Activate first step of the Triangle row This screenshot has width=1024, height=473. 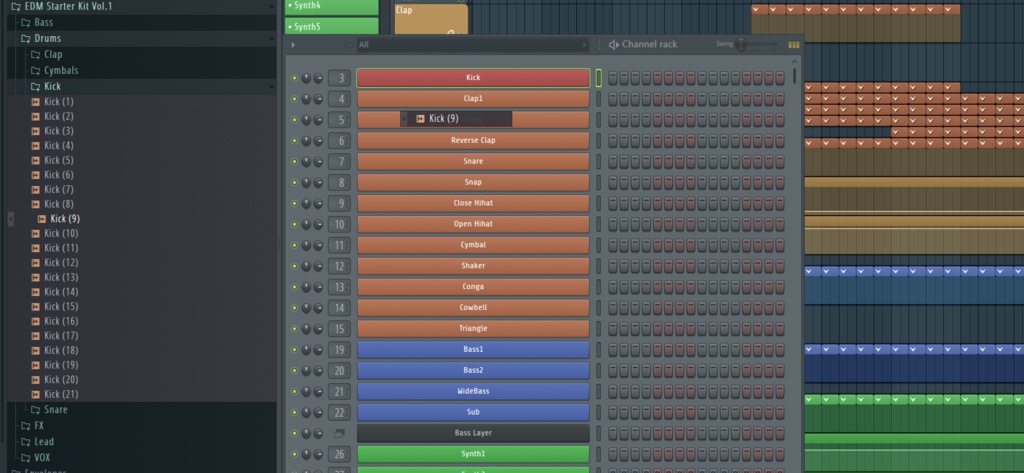pos(613,329)
